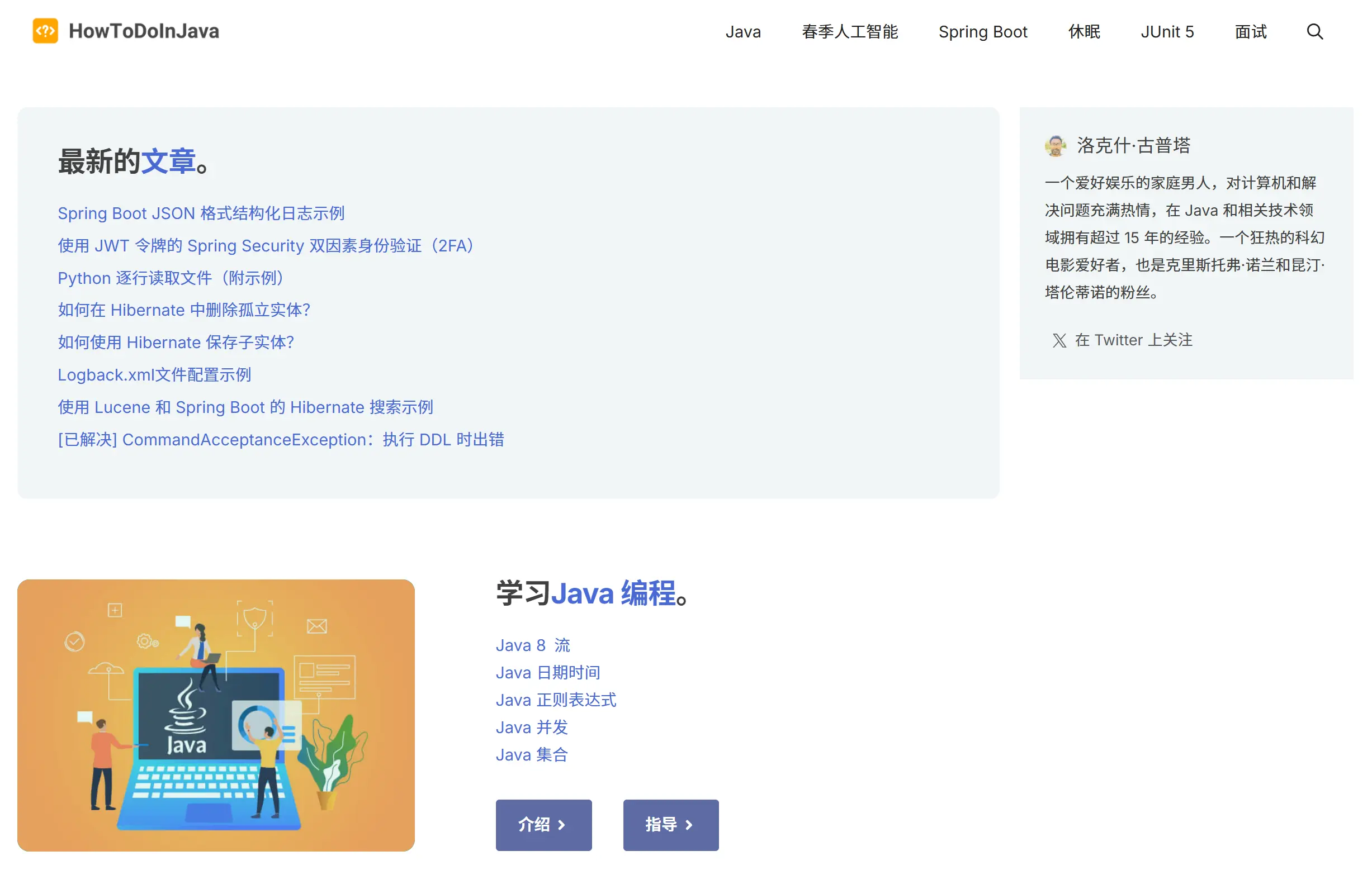Click the search magnifier icon
This screenshot has width=1372, height=870.
point(1314,32)
